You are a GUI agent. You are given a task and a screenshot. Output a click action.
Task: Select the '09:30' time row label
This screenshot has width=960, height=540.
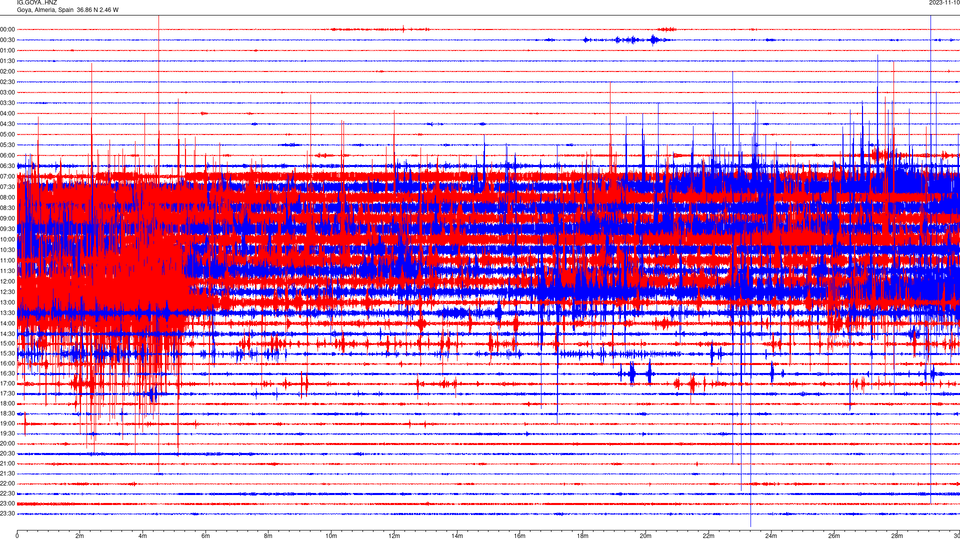click(7, 229)
